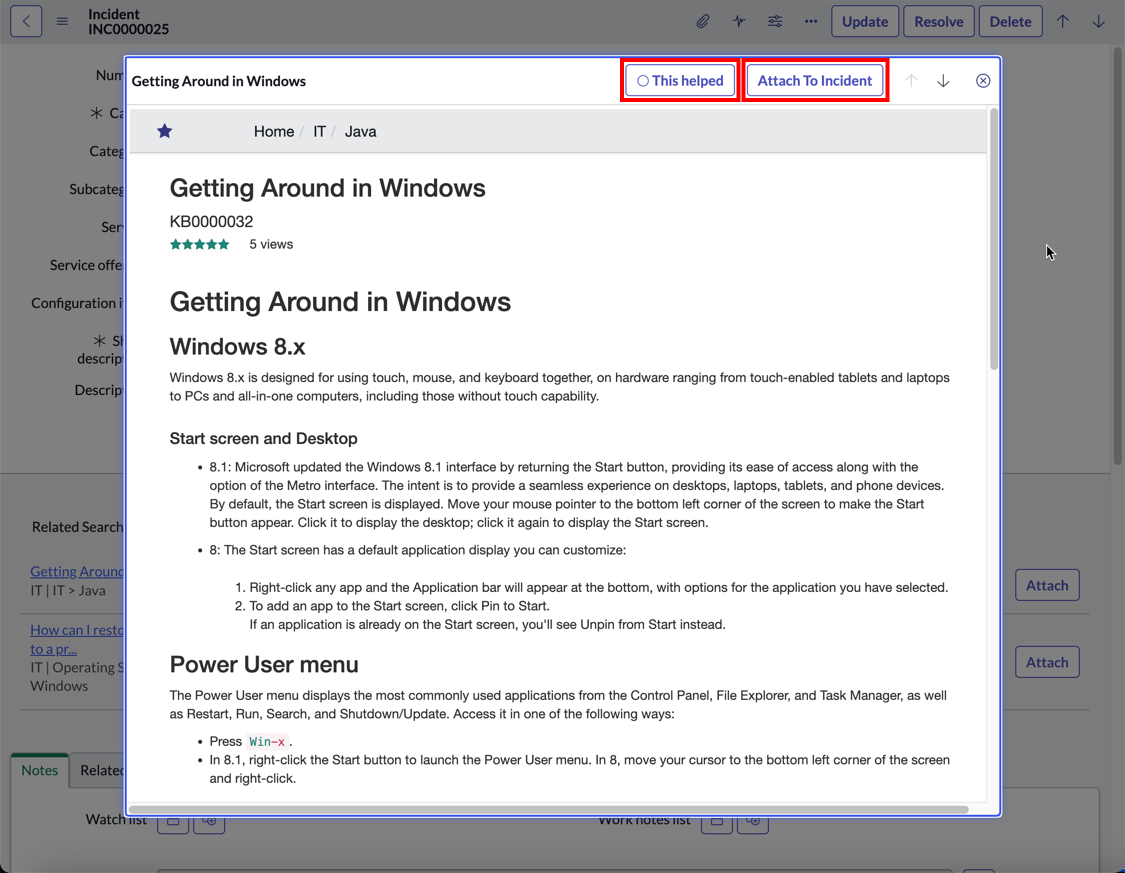Click the KB0000032 article number

pyautogui.click(x=211, y=222)
